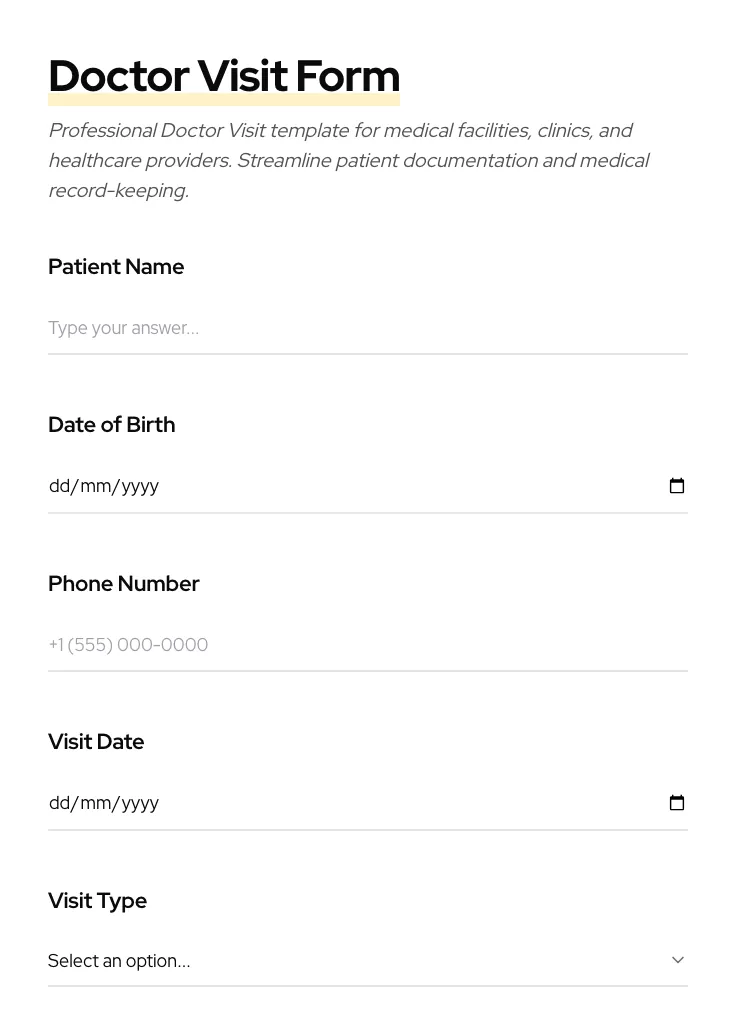Click the Date of Birth label
This screenshot has height=1024, width=736.
[x=112, y=425]
